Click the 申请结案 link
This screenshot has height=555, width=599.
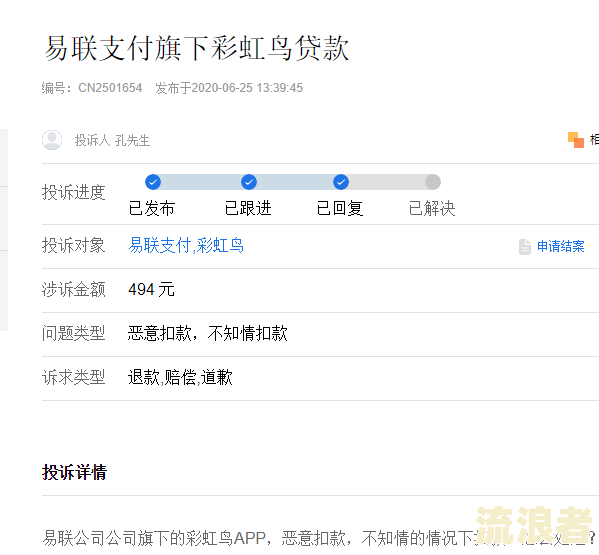point(560,246)
